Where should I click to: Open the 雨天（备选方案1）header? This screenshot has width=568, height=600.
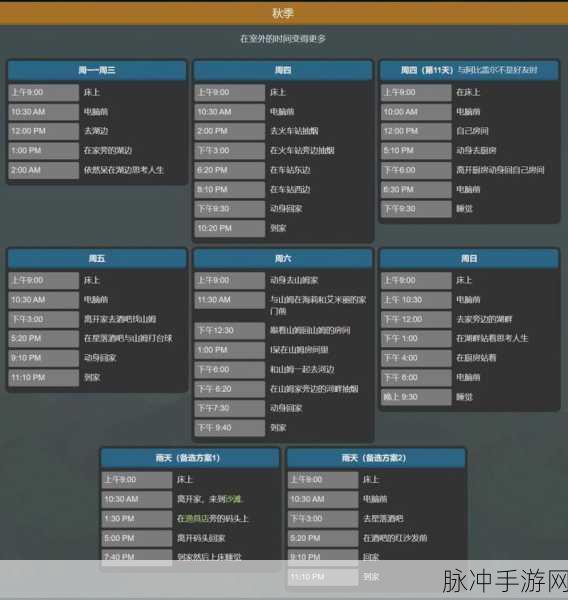click(x=190, y=458)
